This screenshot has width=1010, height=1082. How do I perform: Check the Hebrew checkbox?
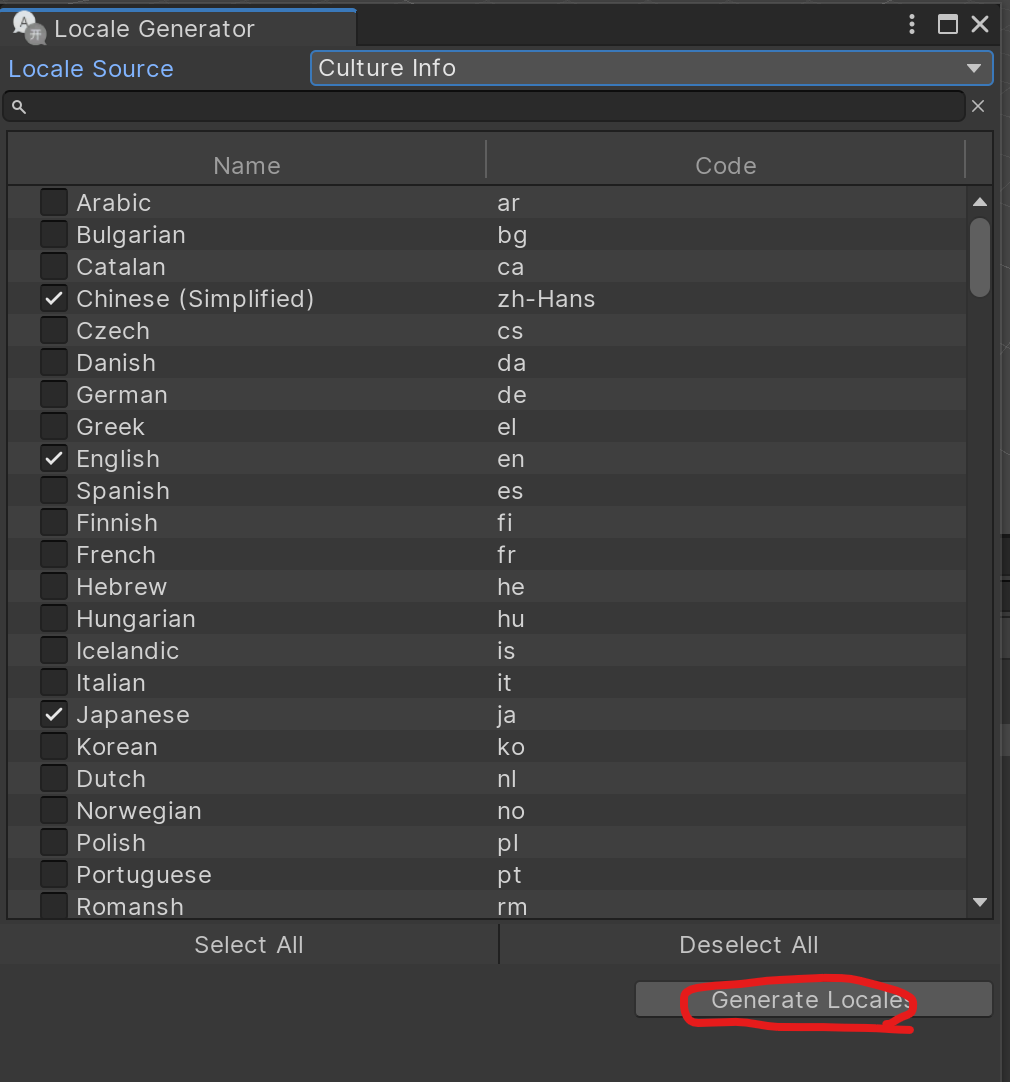point(54,587)
